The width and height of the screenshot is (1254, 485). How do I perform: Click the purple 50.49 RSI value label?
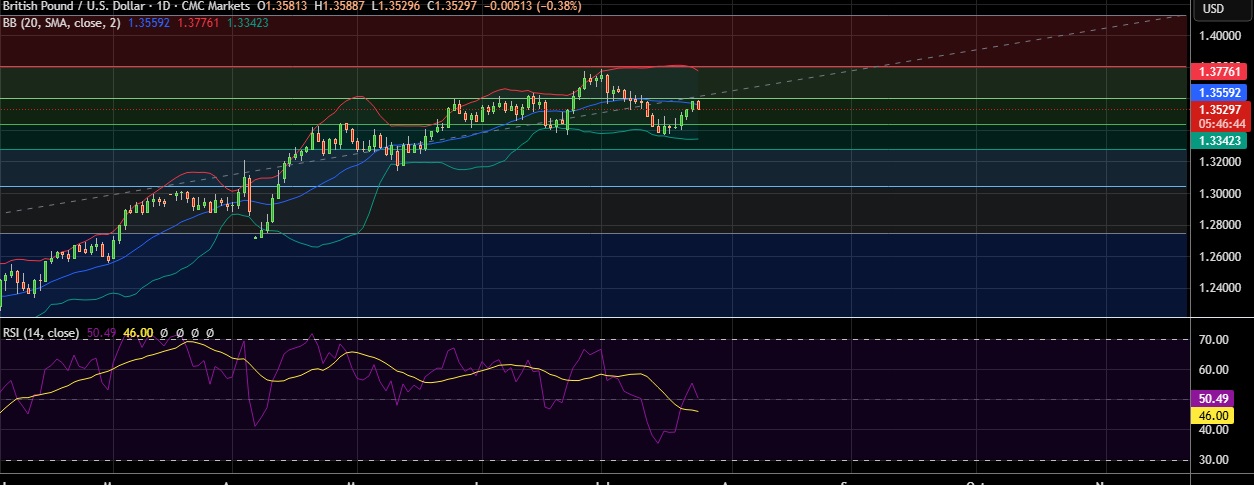click(1216, 397)
